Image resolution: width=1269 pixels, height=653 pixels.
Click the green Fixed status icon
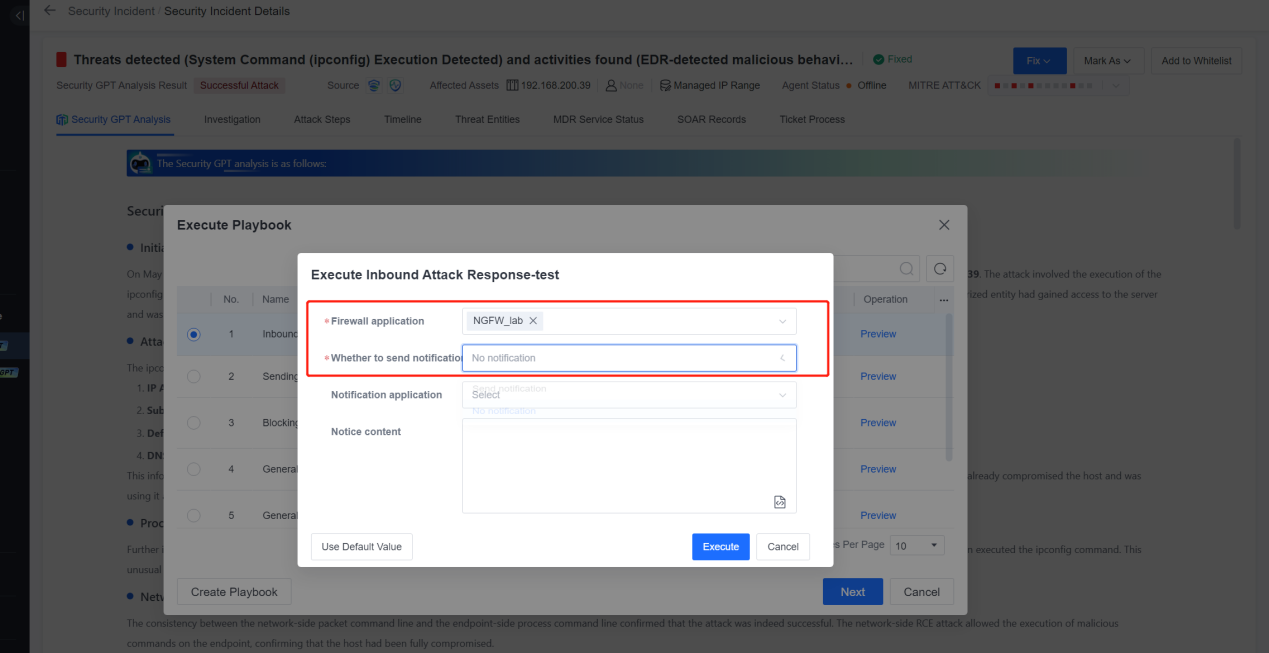[878, 59]
